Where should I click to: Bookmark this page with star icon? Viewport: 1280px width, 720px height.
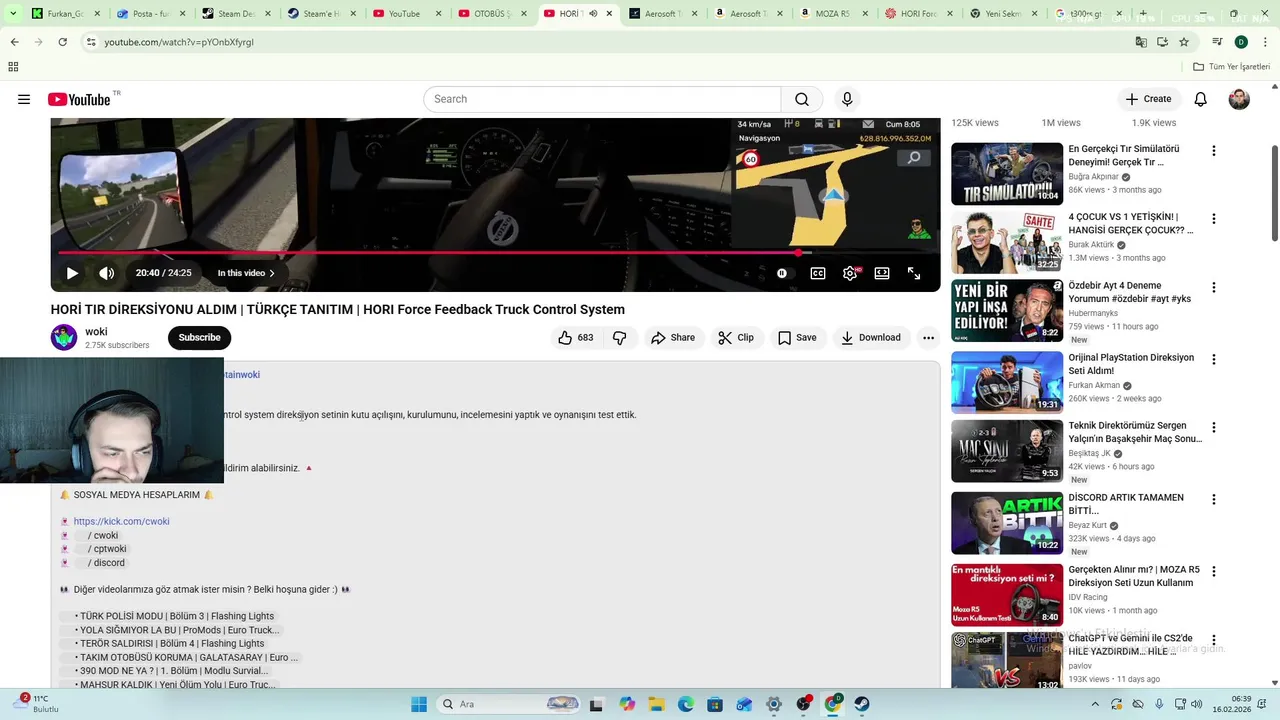1184,42
